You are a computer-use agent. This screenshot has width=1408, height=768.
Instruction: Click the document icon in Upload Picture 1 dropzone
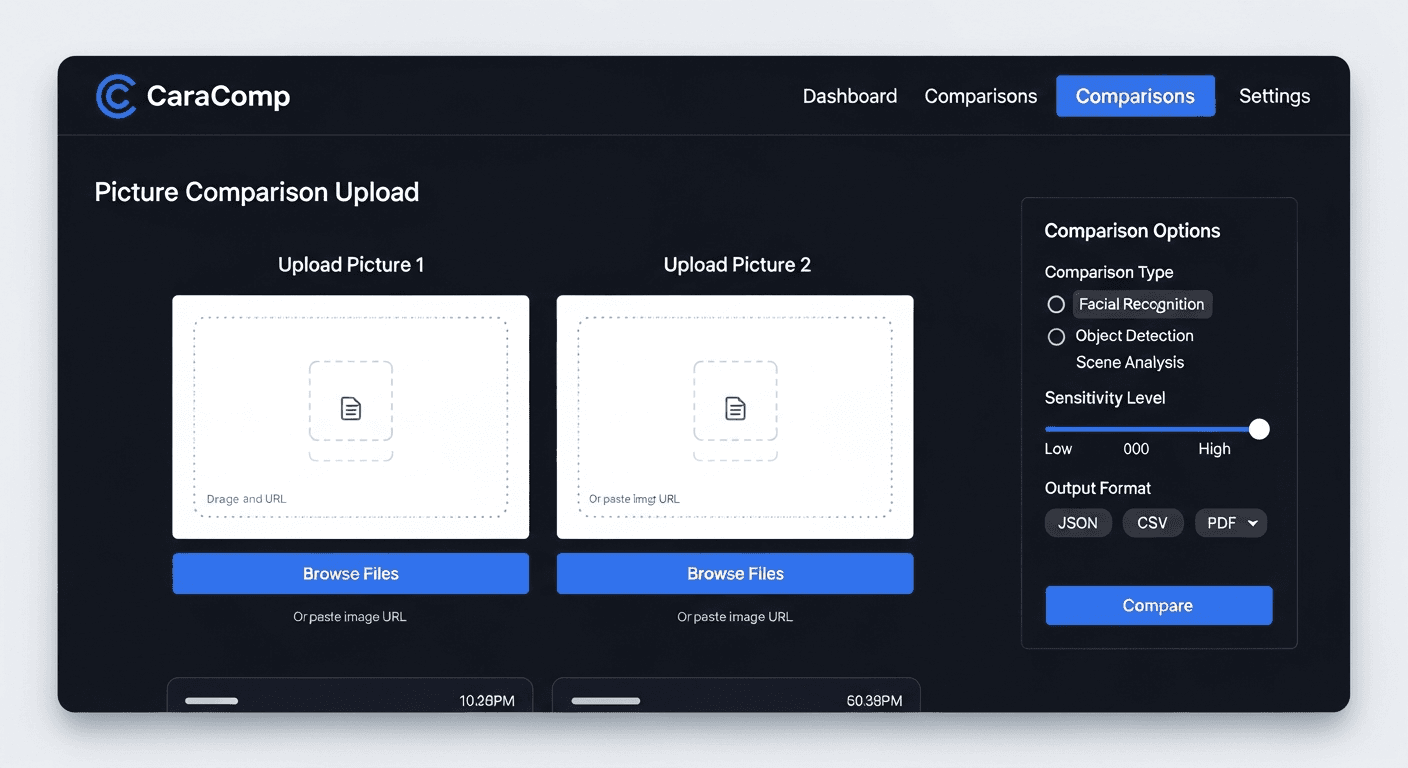tap(351, 407)
